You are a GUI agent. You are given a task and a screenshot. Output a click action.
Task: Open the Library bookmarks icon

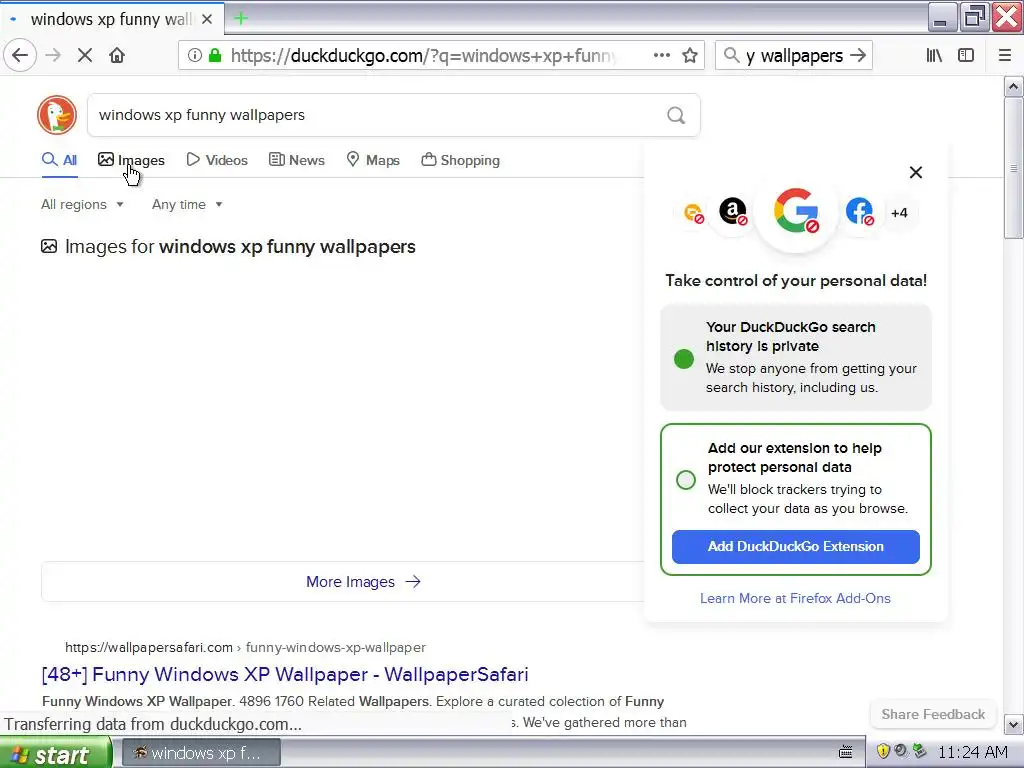[934, 56]
